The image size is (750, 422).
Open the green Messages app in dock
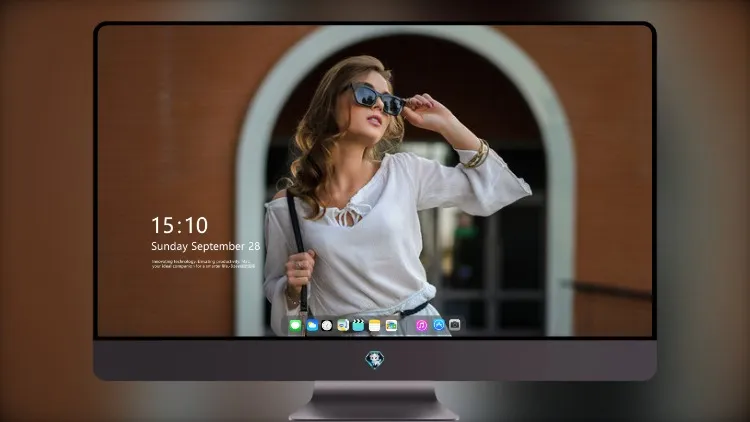pyautogui.click(x=295, y=325)
